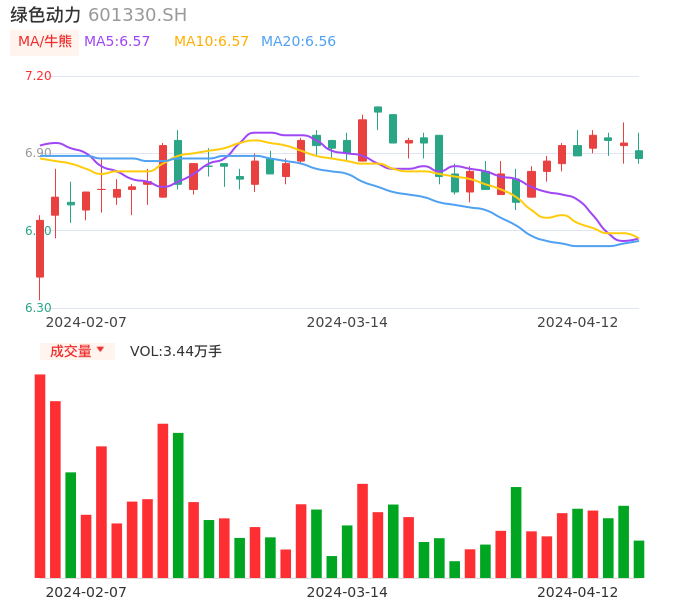This screenshot has width=686, height=606.
Task: Click the 6.90 price axis label
Action: click(38, 153)
